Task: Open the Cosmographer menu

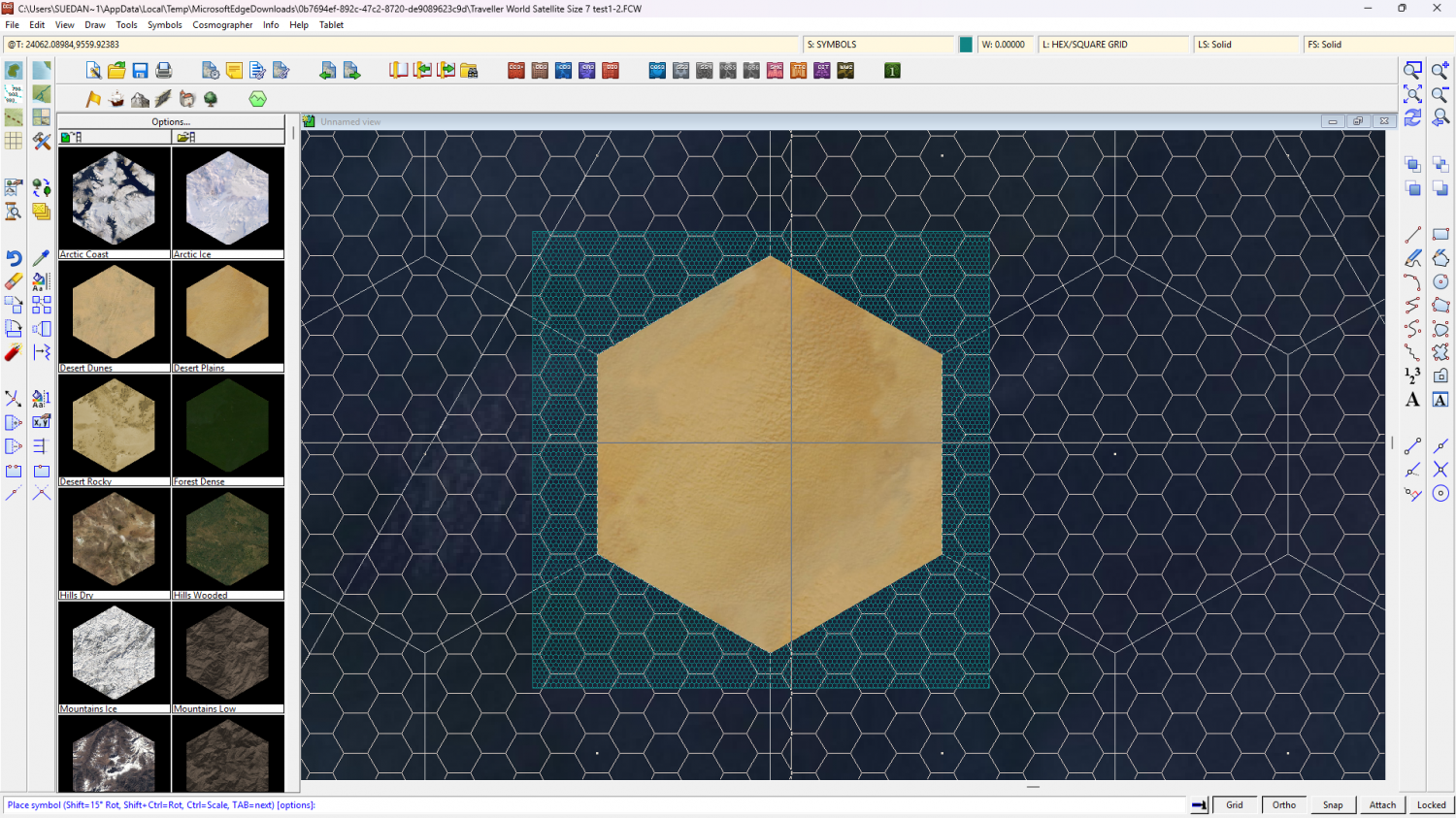Action: (x=222, y=25)
